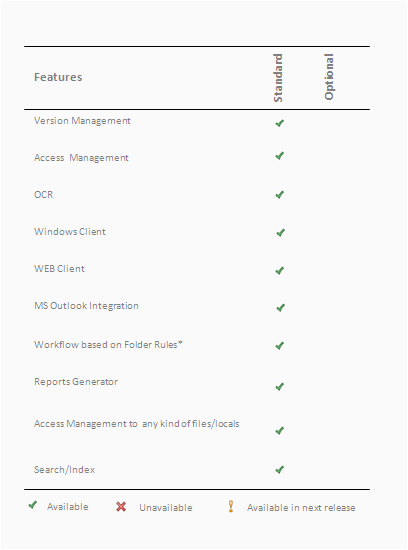Click the Features header text
408x550 pixels.
click(x=58, y=77)
